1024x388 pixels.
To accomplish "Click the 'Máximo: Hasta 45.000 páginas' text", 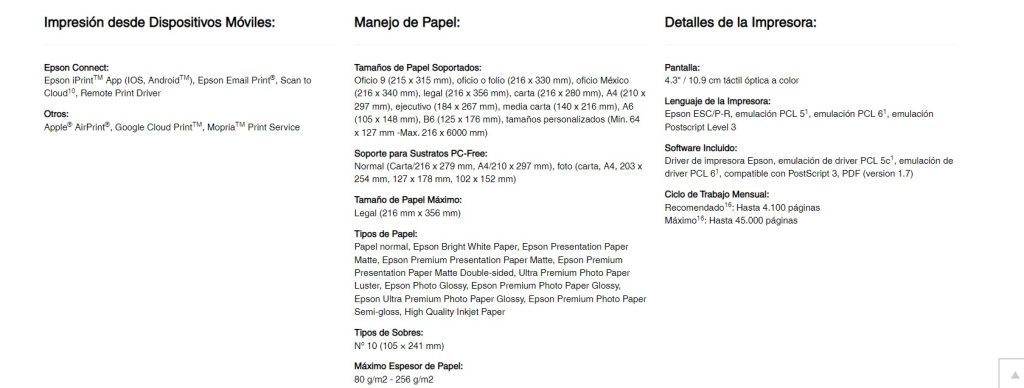I will (731, 221).
